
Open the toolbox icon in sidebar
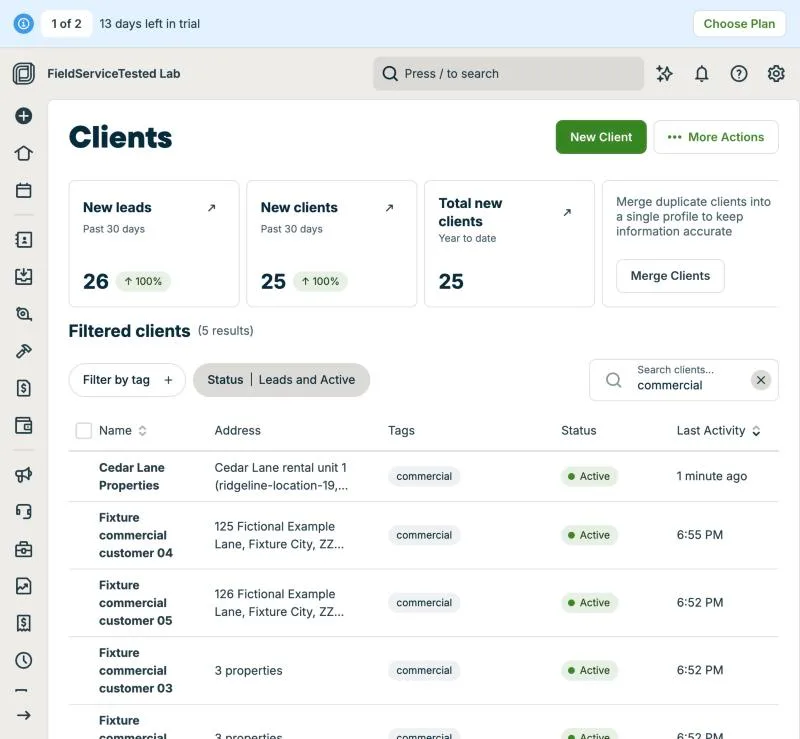pos(23,549)
